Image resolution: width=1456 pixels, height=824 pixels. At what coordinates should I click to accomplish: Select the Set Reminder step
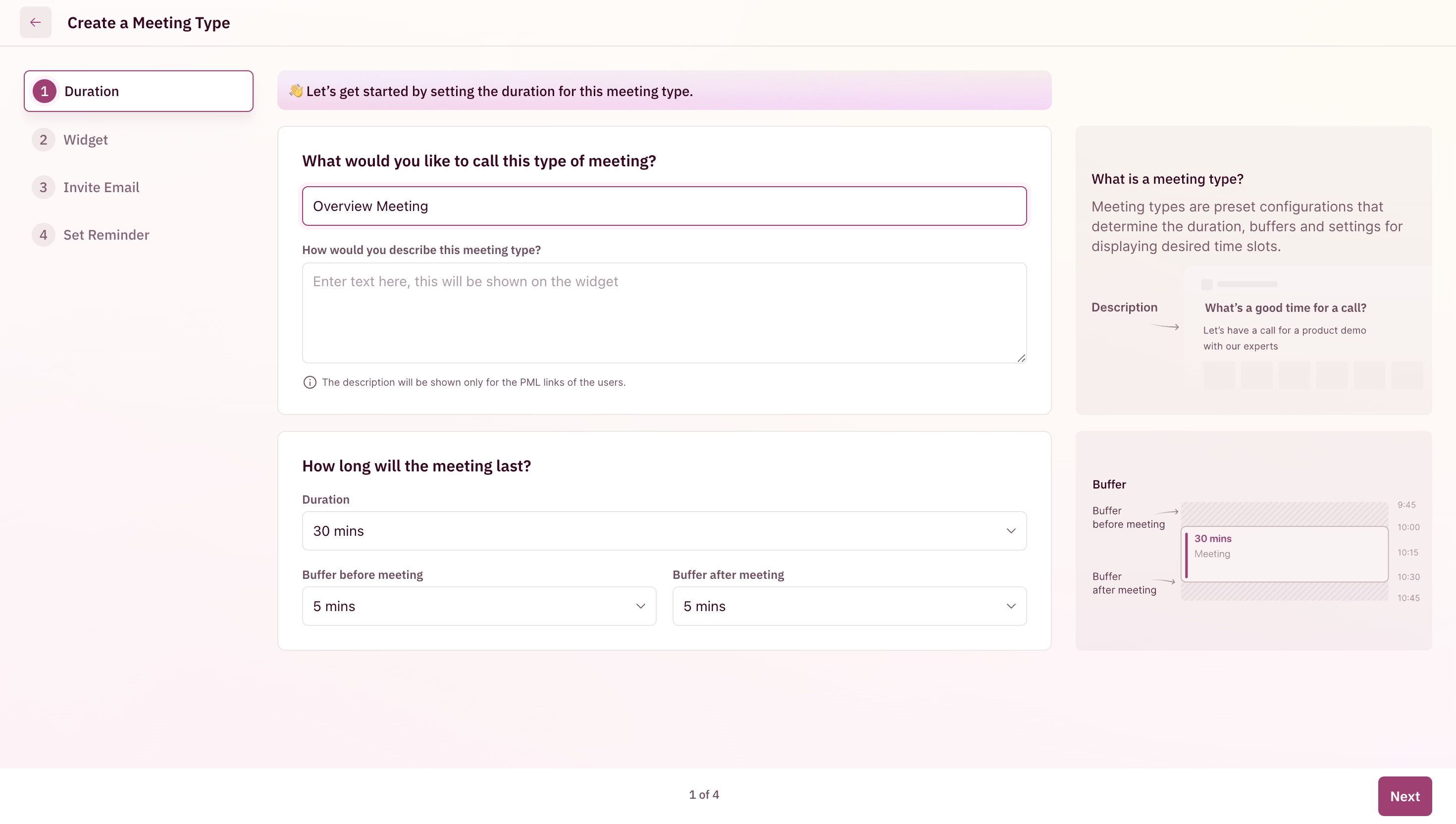pos(106,235)
